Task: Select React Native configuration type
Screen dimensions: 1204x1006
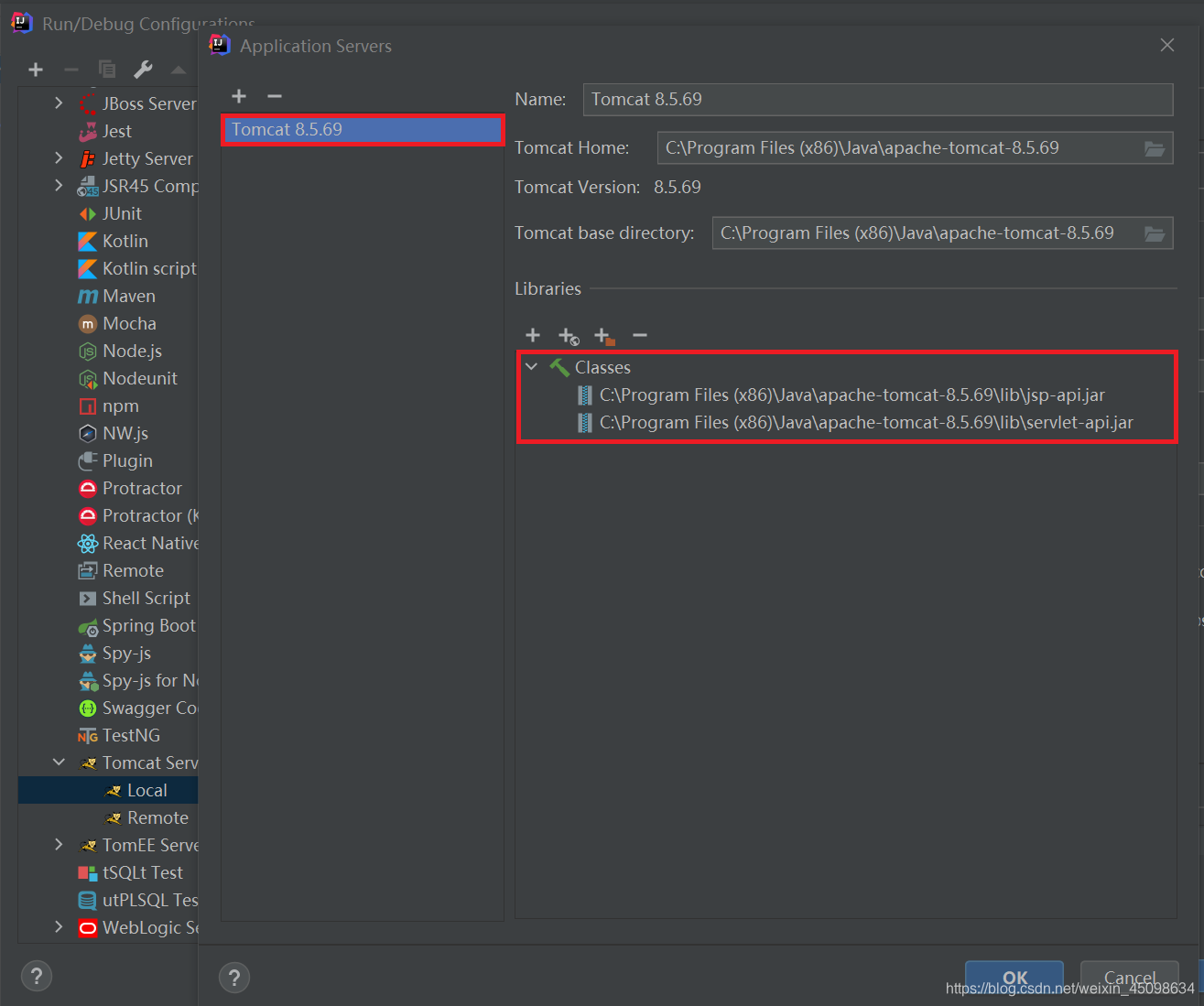Action: (x=137, y=543)
